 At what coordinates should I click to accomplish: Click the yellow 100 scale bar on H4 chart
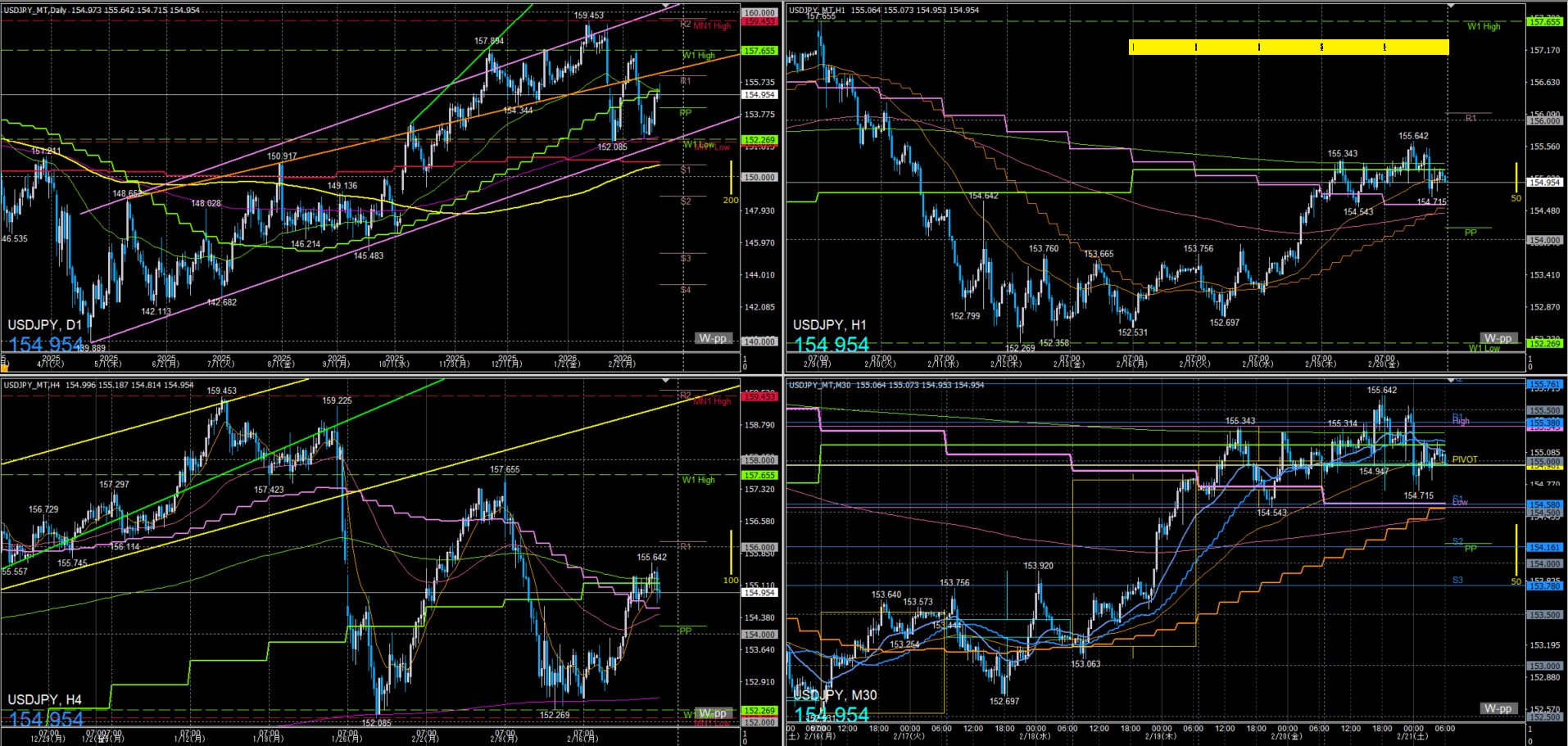(x=730, y=553)
